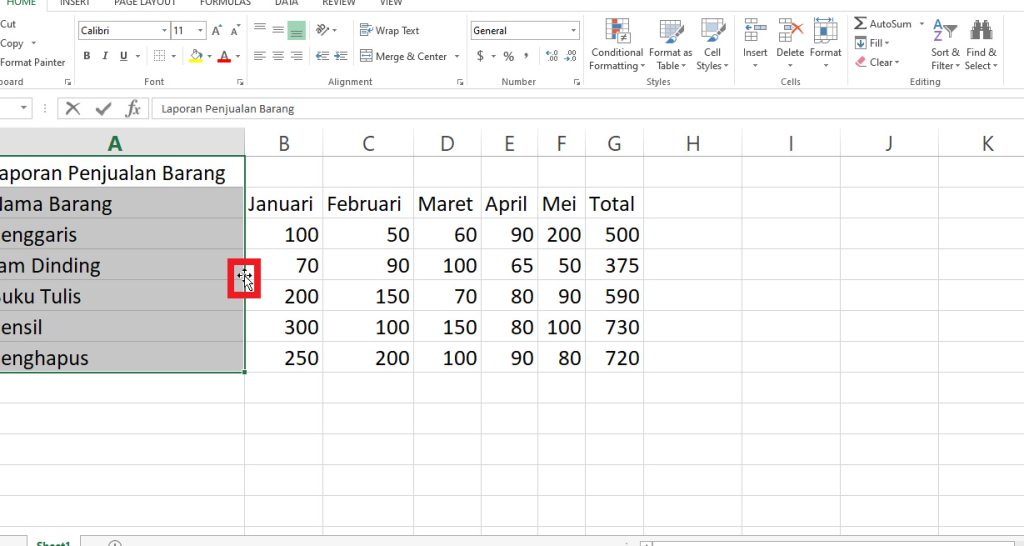The image size is (1024, 546).
Task: Increase indent
Action: (x=341, y=56)
